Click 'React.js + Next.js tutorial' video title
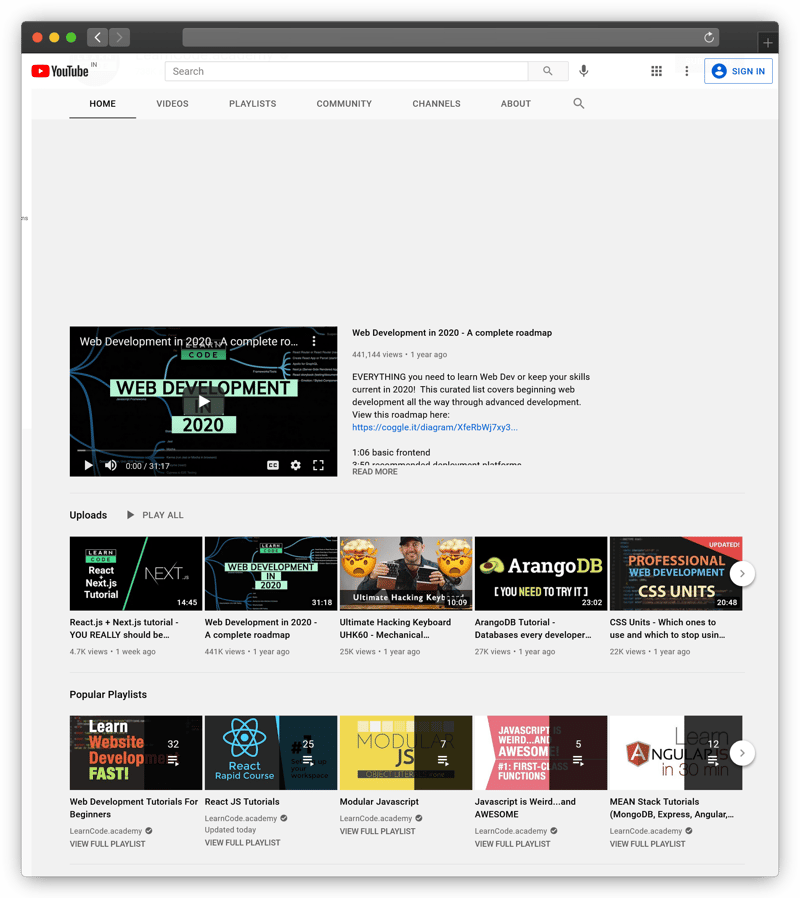This screenshot has width=800, height=898. point(124,628)
